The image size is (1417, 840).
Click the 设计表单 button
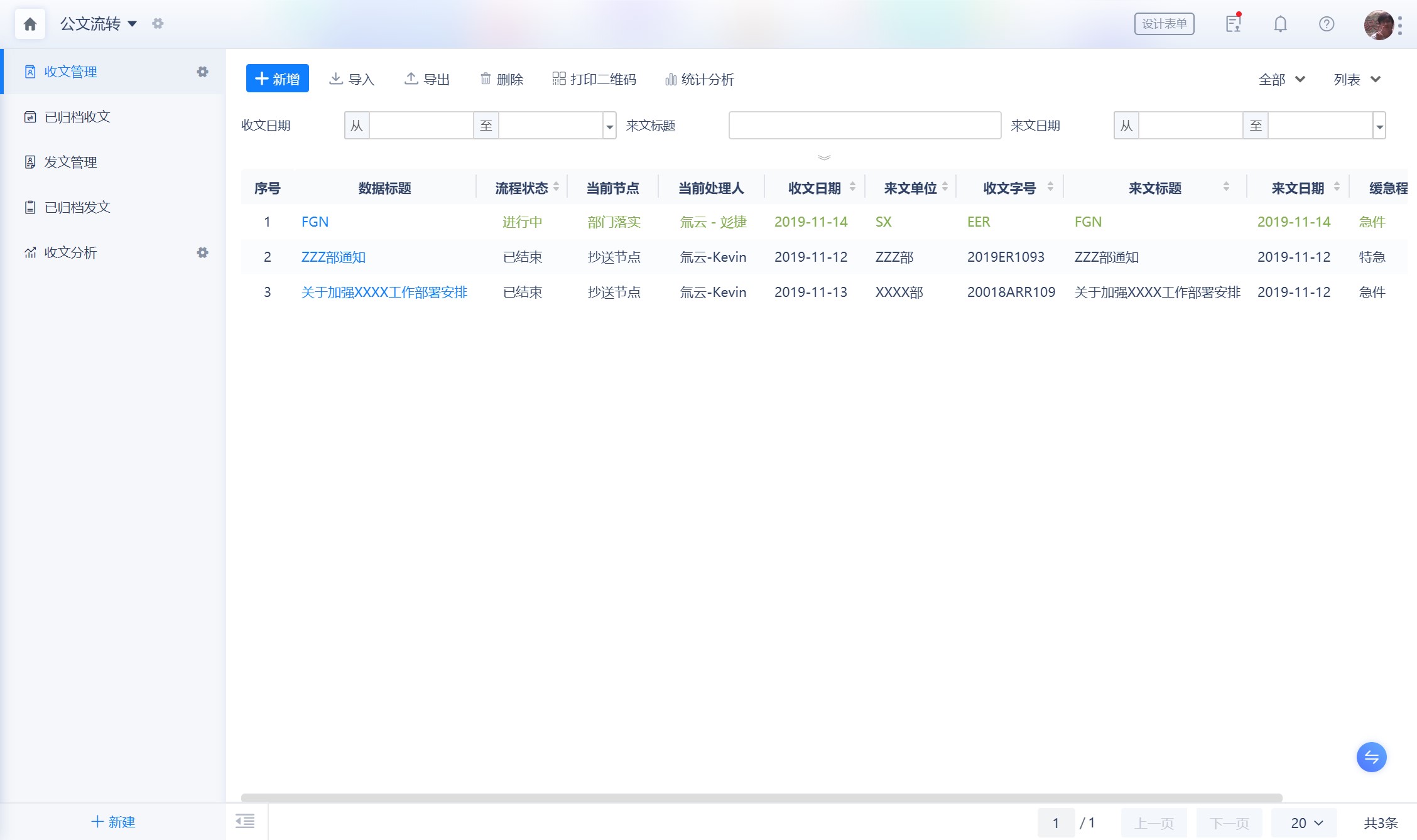(x=1164, y=24)
